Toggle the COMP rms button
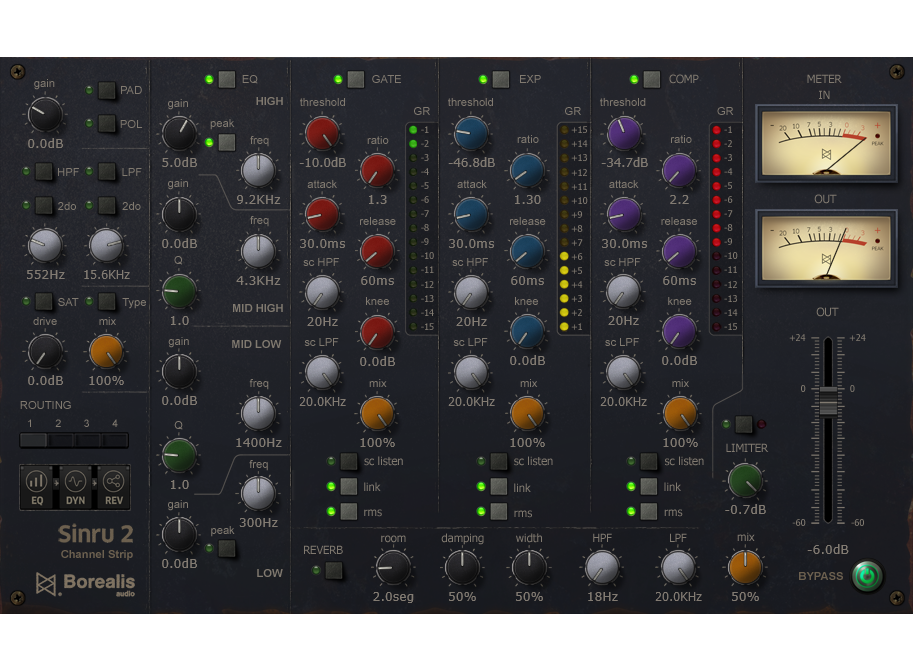 (649, 511)
